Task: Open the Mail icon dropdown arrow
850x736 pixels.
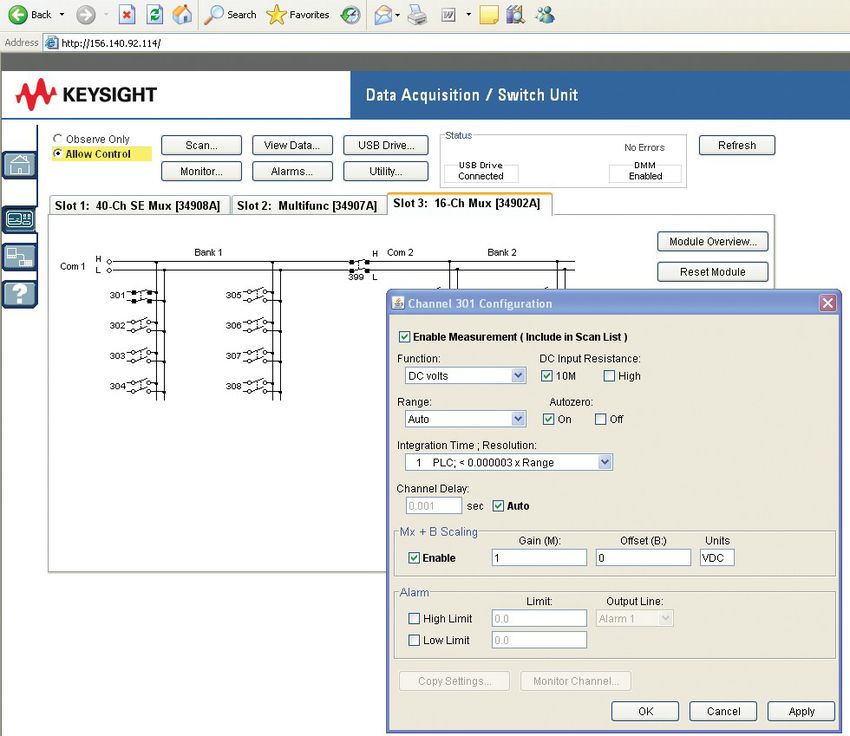Action: [x=398, y=15]
